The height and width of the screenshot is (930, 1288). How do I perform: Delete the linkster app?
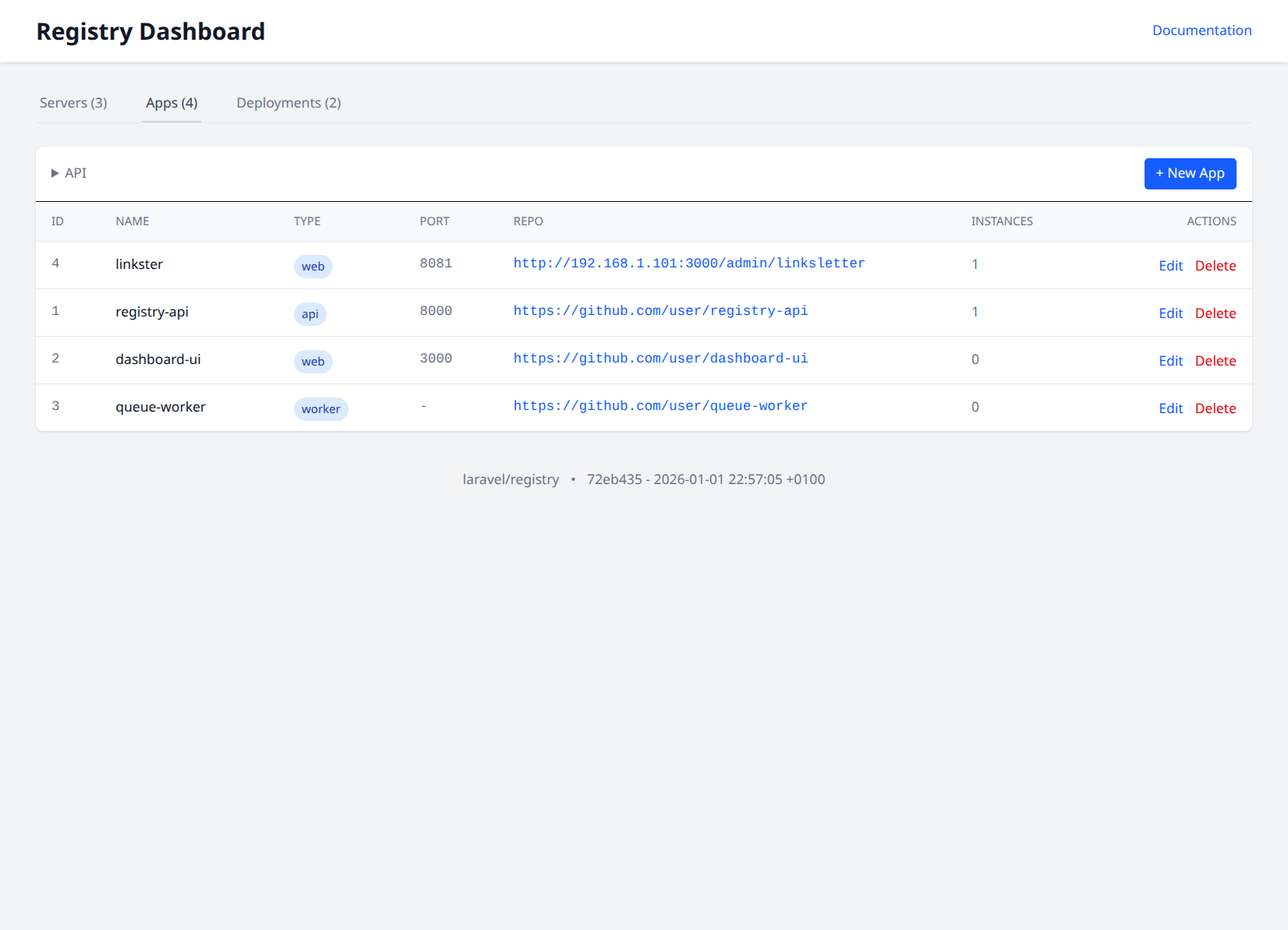pos(1215,266)
